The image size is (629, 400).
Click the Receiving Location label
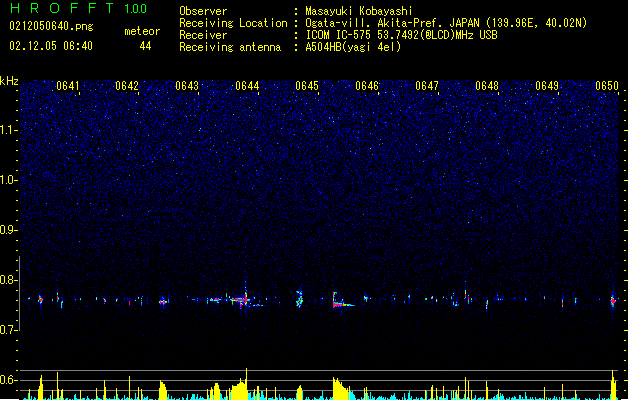tap(233, 23)
